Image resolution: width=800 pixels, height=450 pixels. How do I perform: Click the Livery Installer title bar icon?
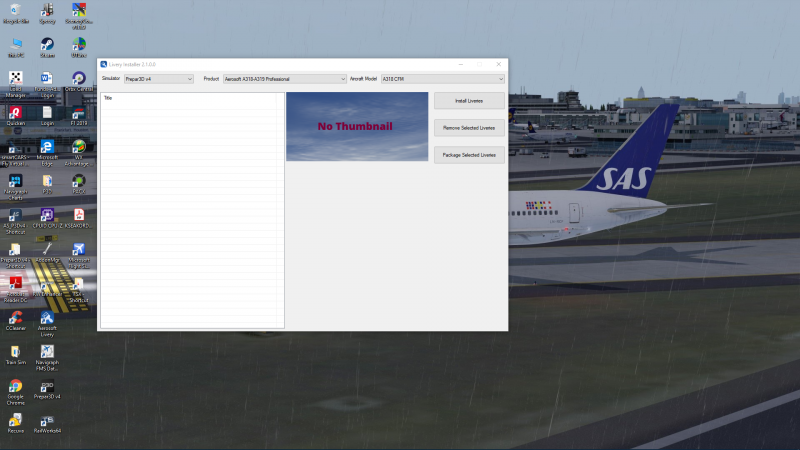point(104,64)
